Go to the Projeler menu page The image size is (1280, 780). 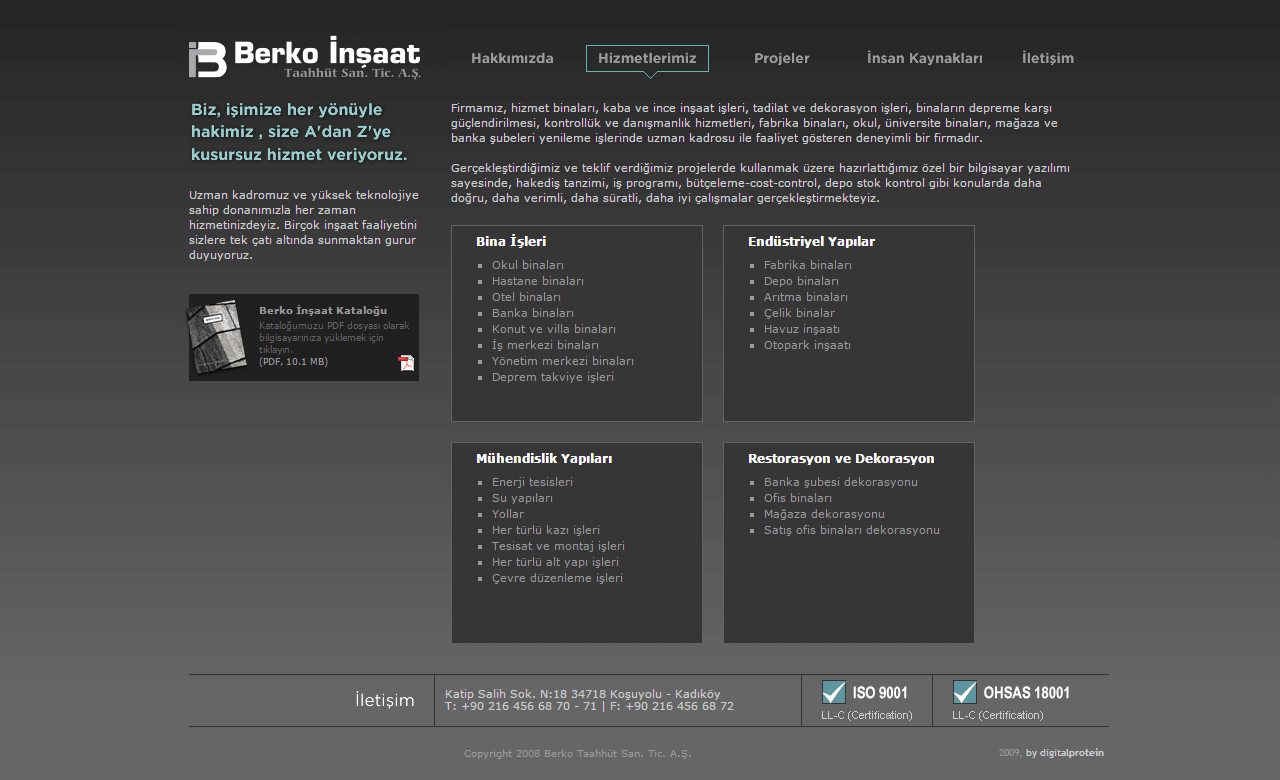tap(782, 58)
